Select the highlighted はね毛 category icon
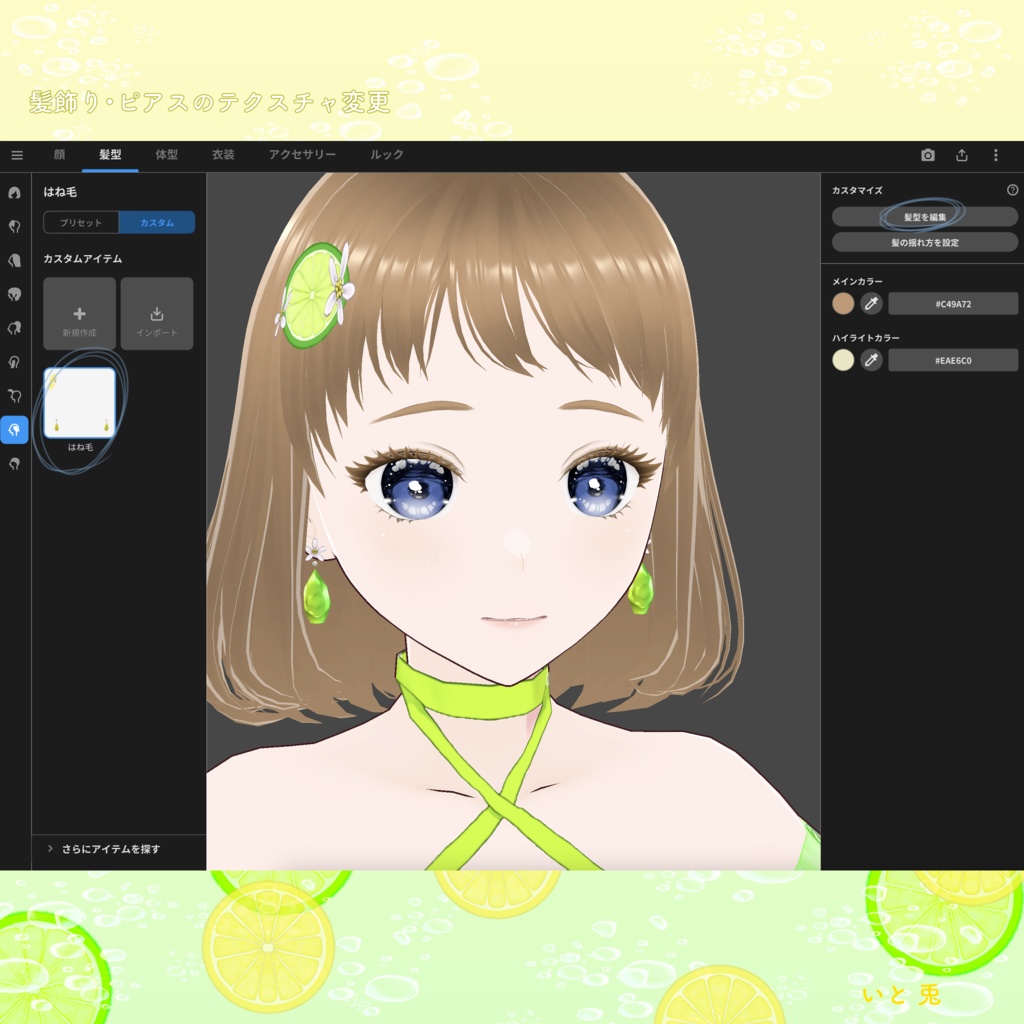1024x1024 pixels. [x=14, y=430]
